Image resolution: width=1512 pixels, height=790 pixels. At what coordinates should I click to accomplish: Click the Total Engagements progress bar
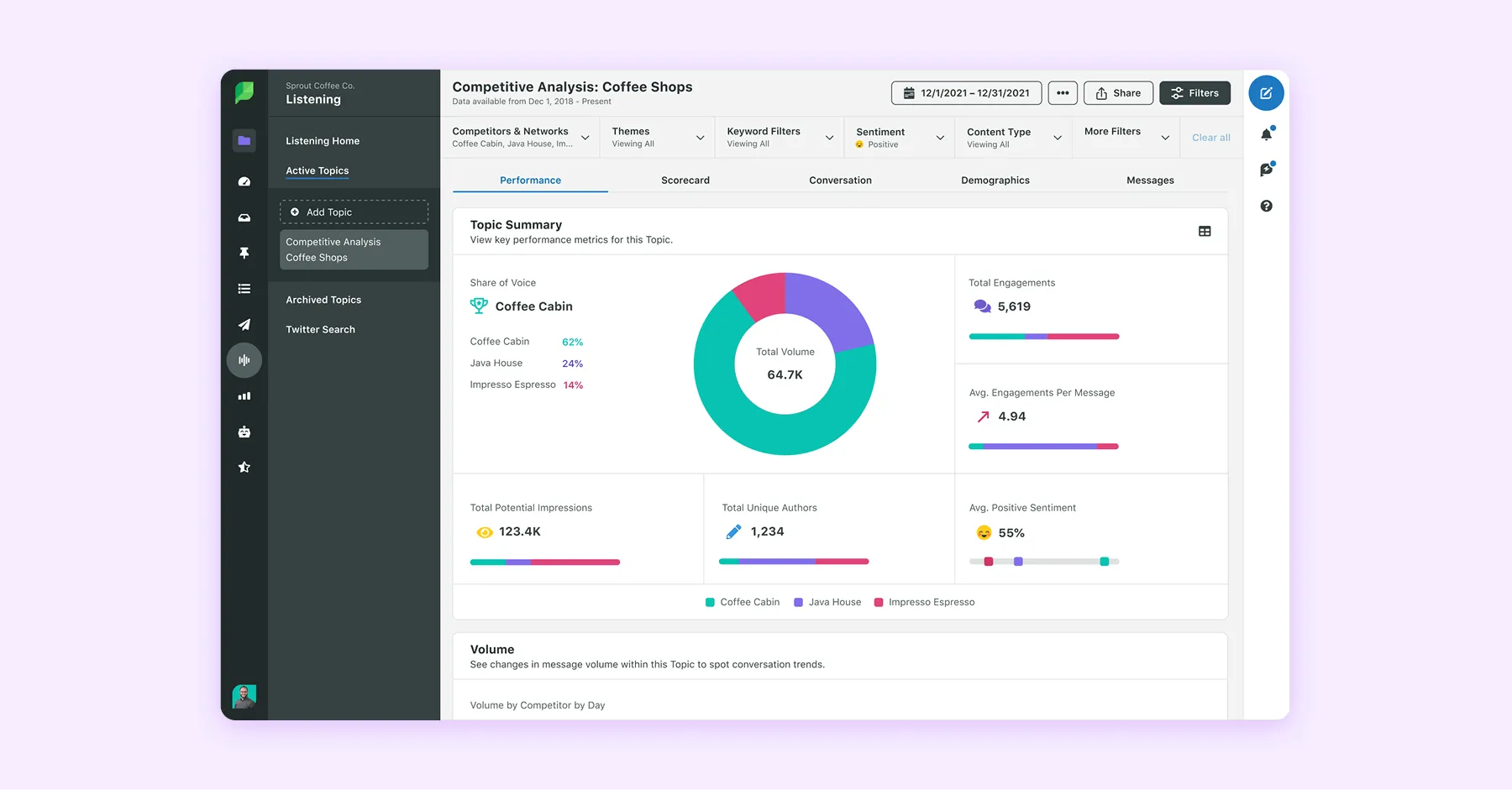(1044, 337)
